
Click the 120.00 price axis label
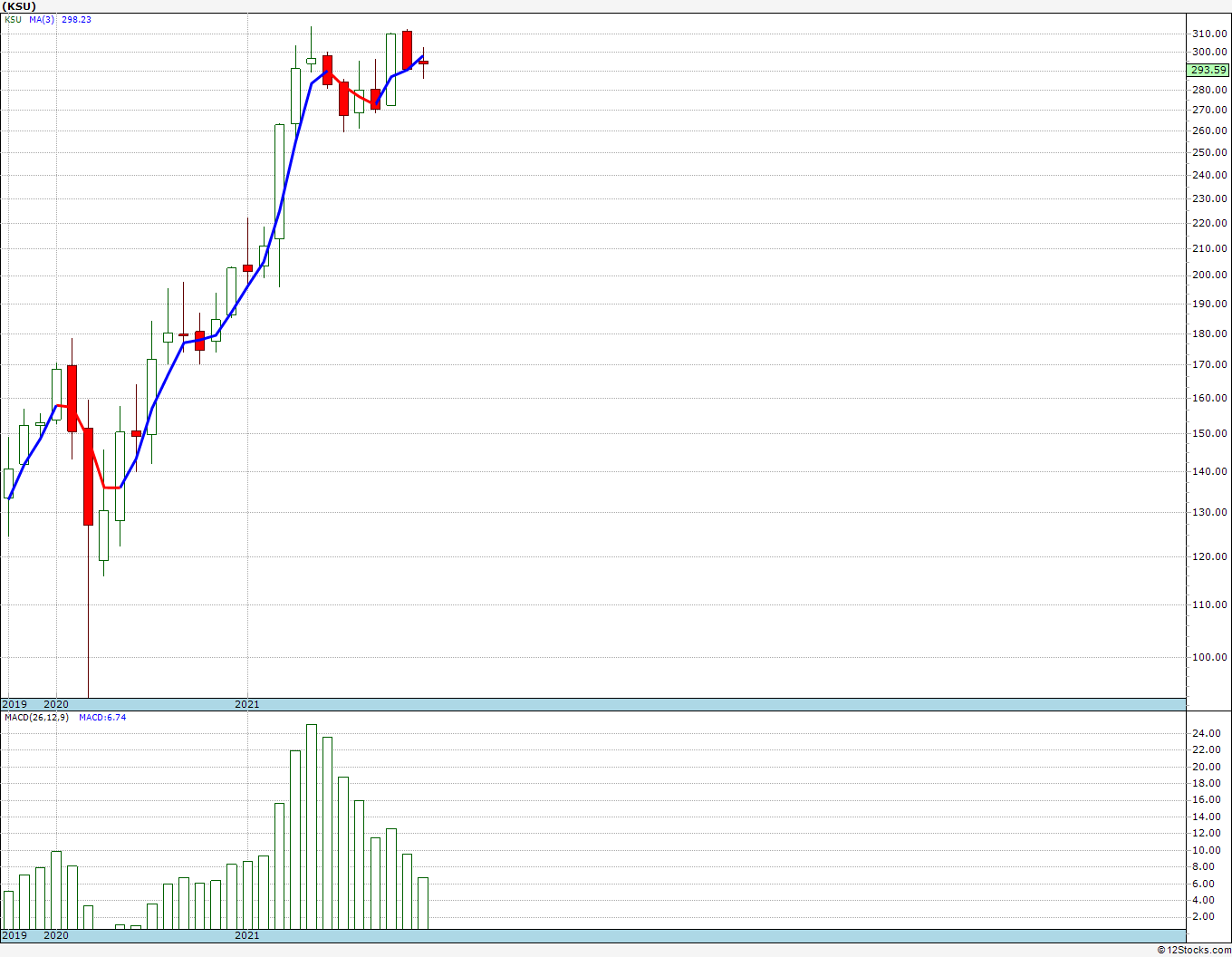1209,556
